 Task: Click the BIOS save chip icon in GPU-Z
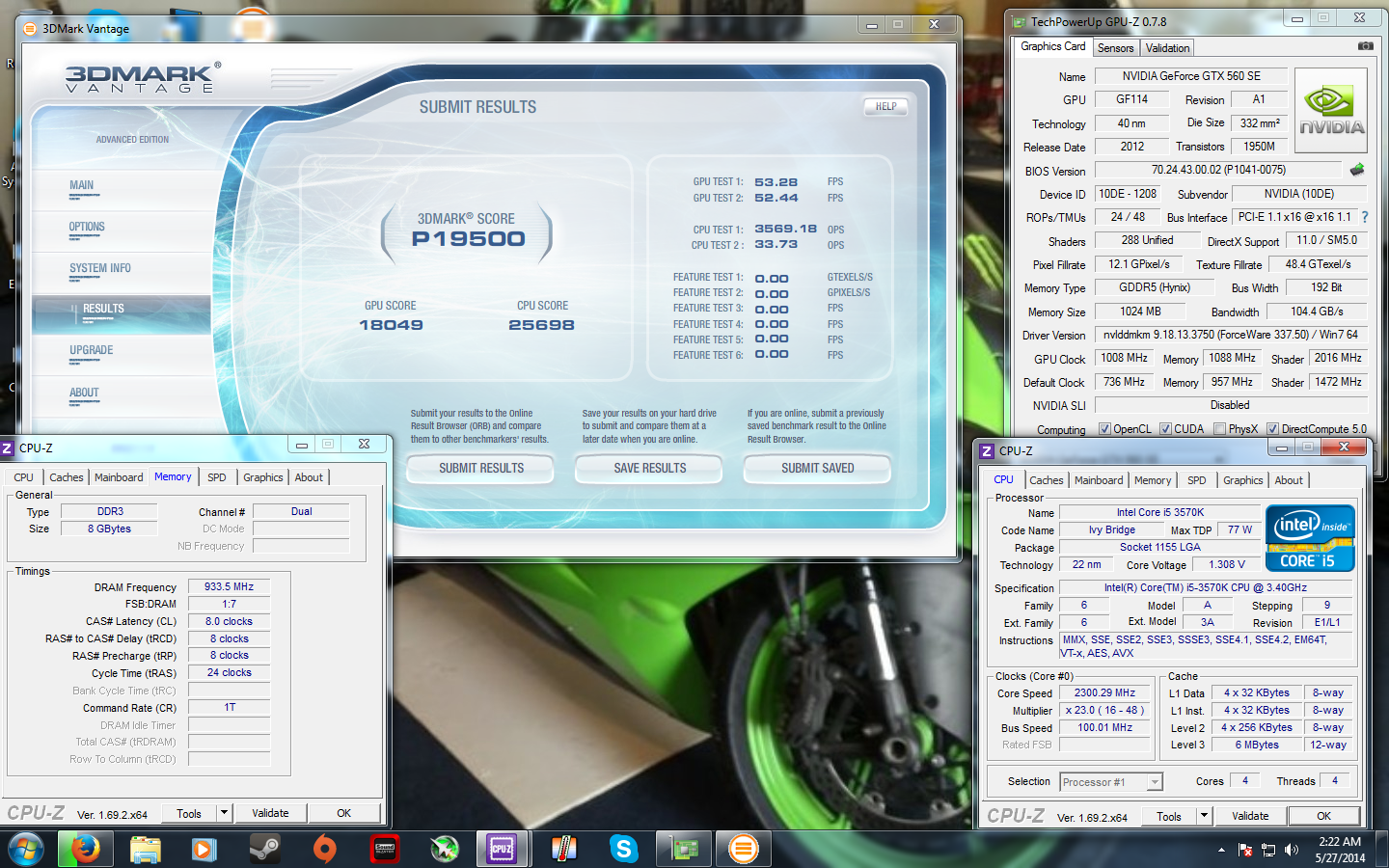click(x=1357, y=170)
